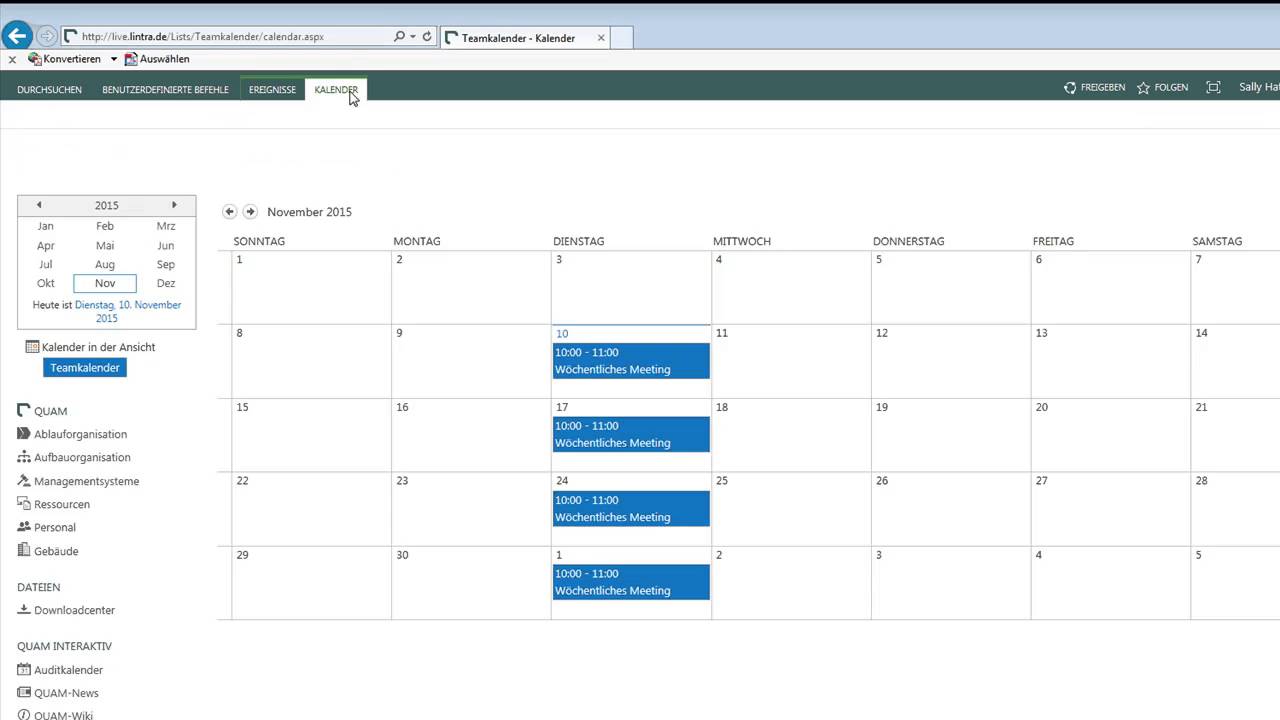Click the Ablauforganisation icon
Screen dimensions: 1280x720
coord(24,434)
